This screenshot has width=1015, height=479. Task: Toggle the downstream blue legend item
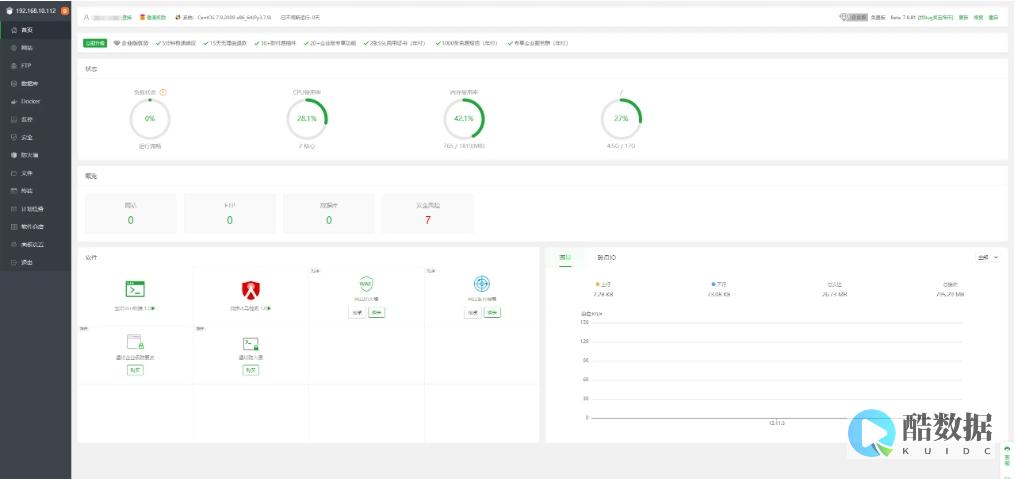[719, 284]
